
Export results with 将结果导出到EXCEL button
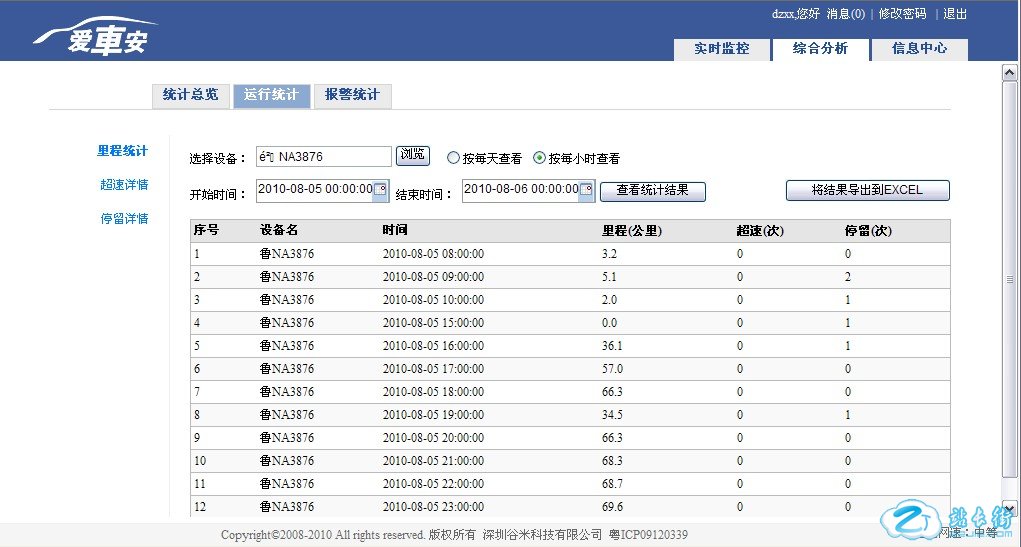[x=867, y=190]
